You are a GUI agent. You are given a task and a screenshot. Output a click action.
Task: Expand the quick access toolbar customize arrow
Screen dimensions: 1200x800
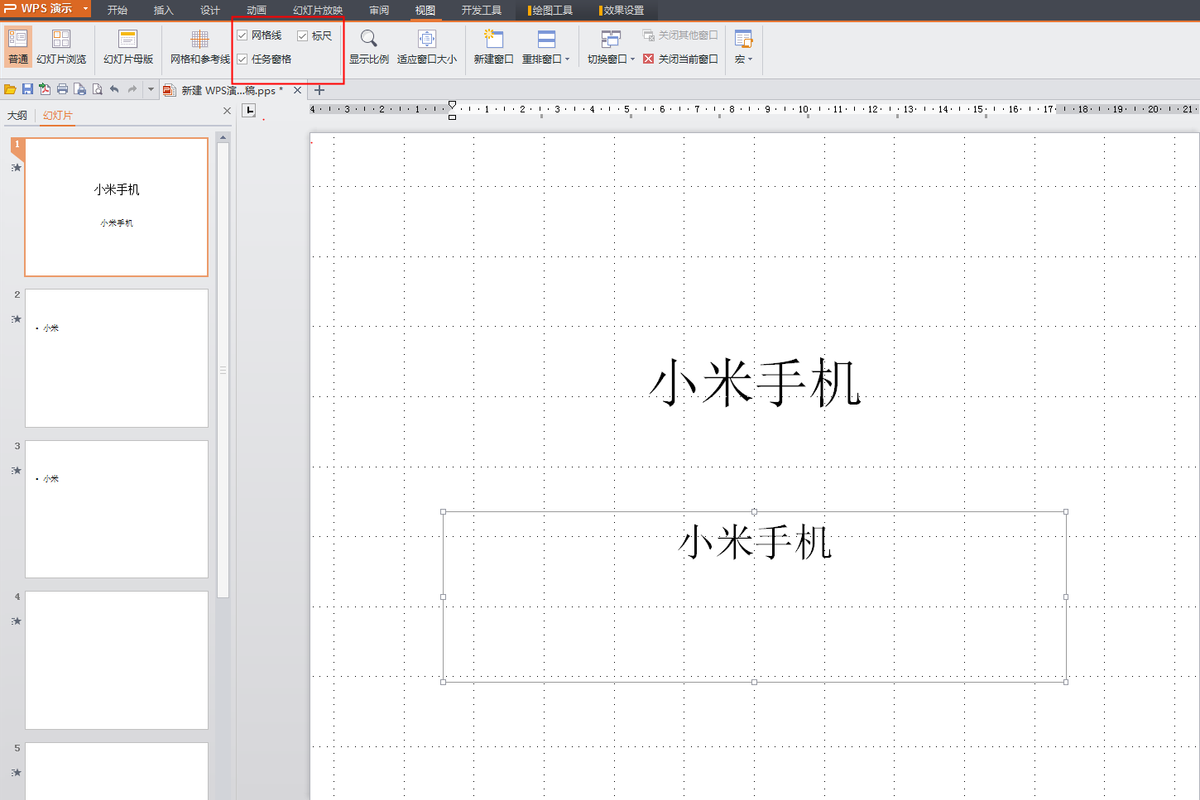[x=150, y=89]
